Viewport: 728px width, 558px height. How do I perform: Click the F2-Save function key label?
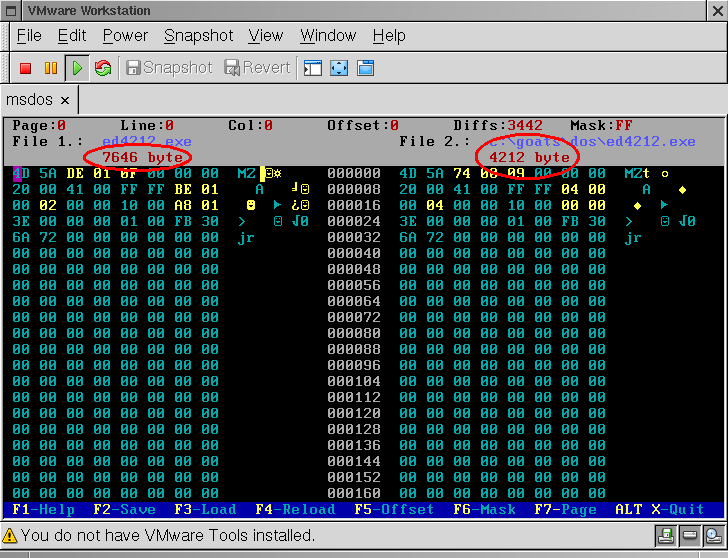point(124,509)
